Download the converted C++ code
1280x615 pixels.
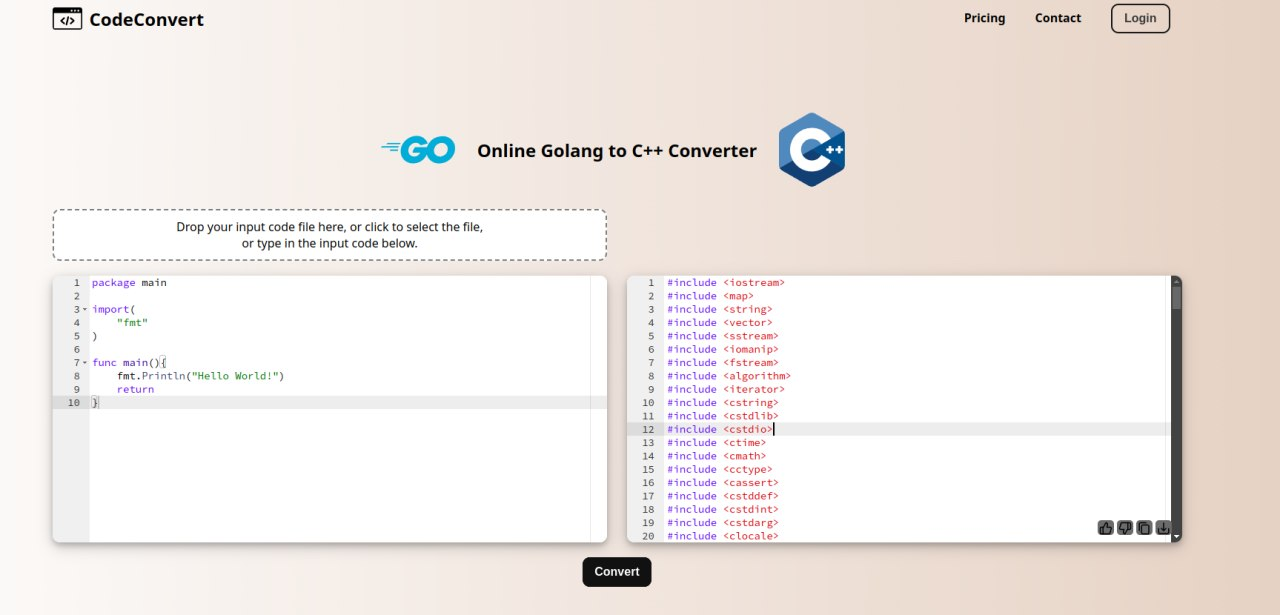pos(1163,528)
